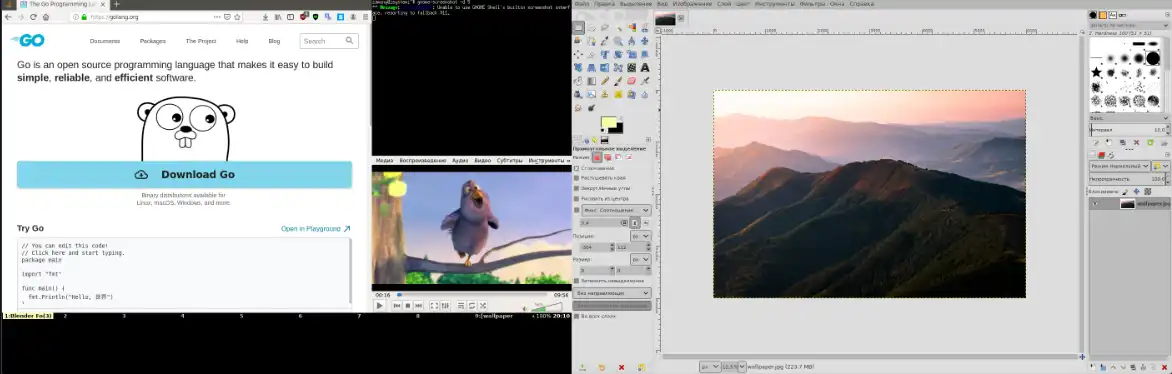Click the search magnifier on Go site
Screen dimensions: 1172x374
point(349,40)
